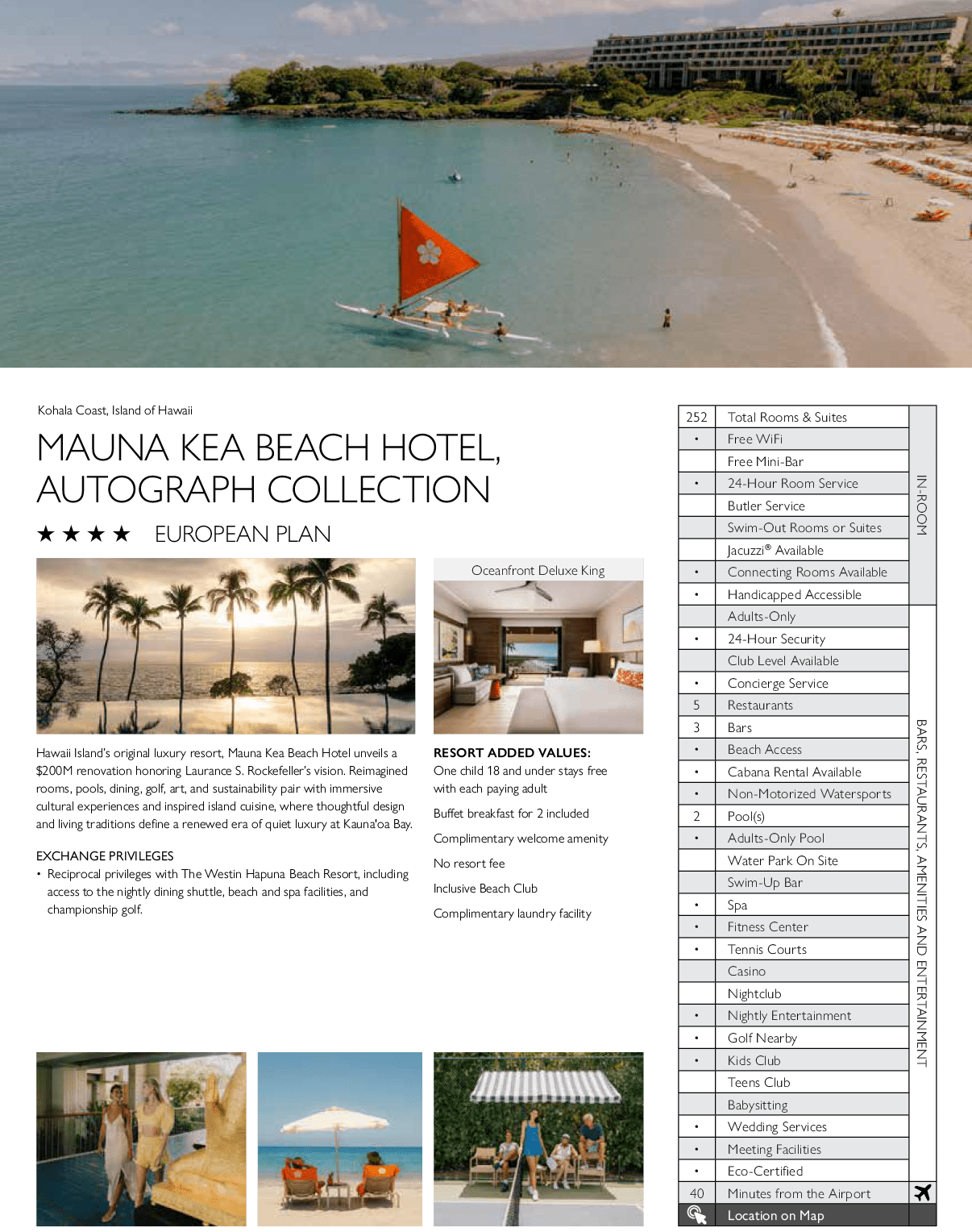This screenshot has width=972, height=1232.
Task: Click the Minutes from the Airport row
Action: click(794, 1193)
